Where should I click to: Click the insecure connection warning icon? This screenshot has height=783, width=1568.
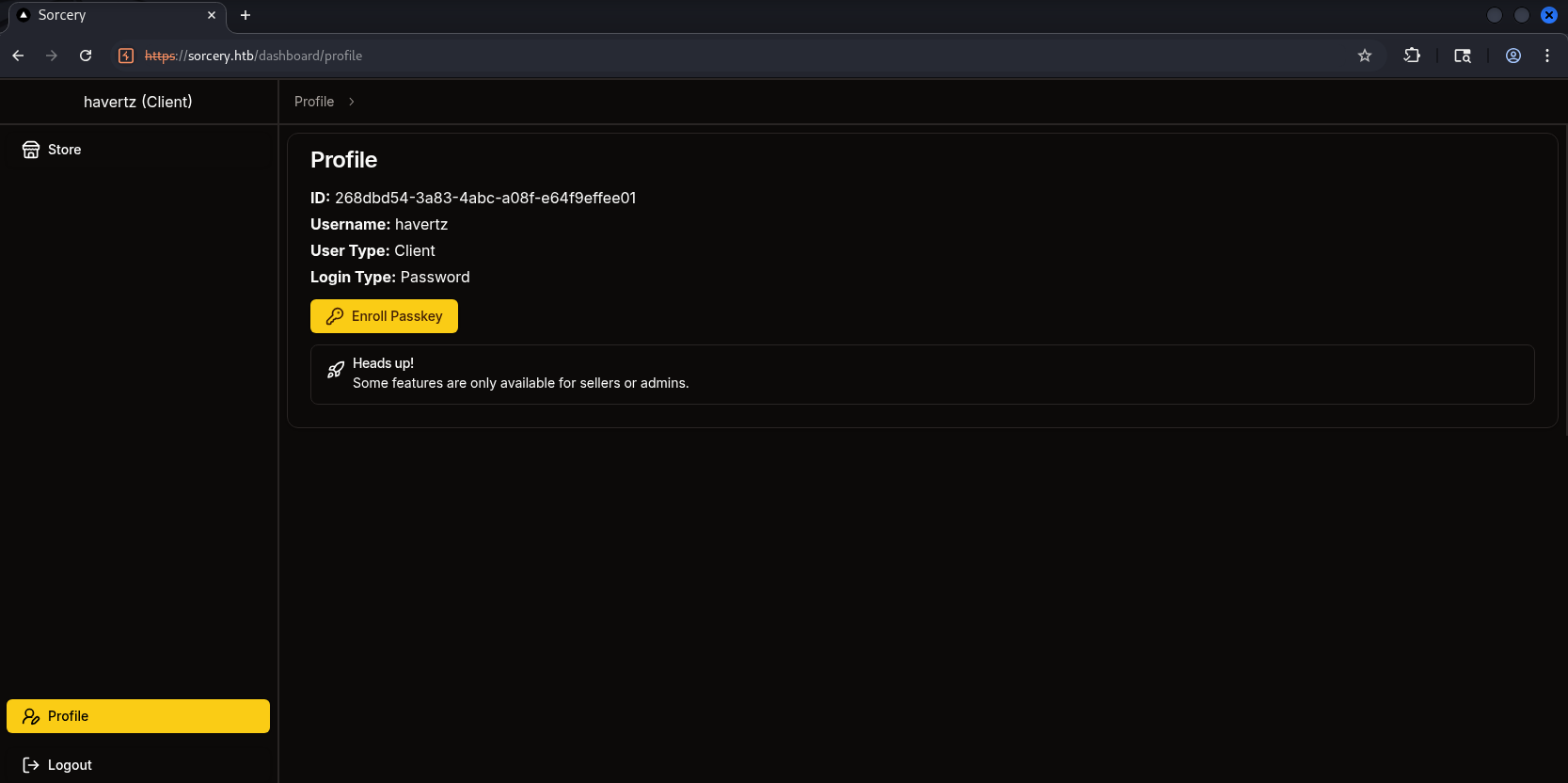point(126,56)
